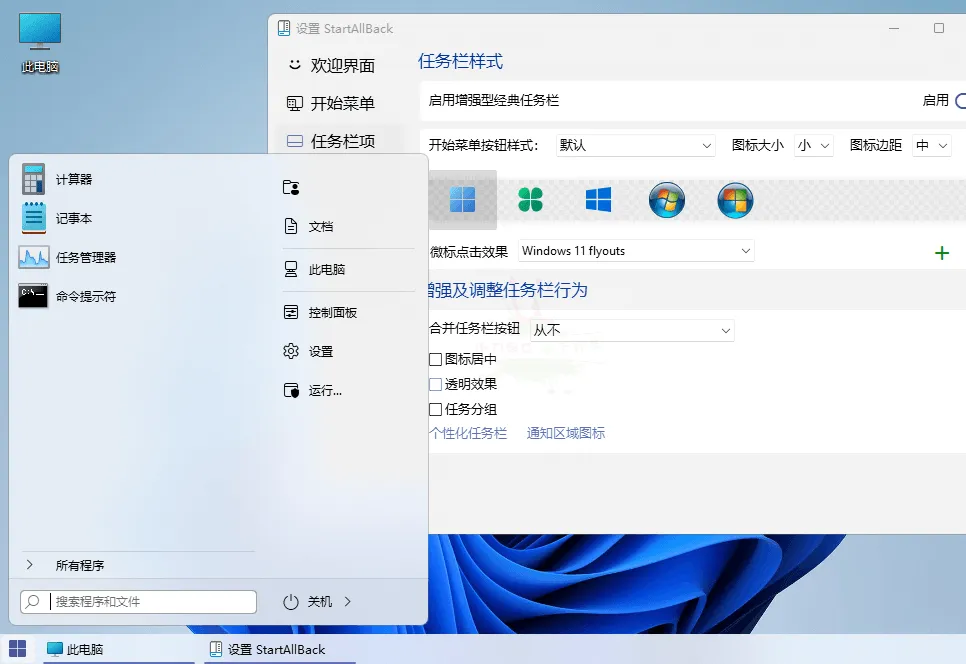Select the Windows 7 start button style
The image size is (966, 664).
point(667,200)
